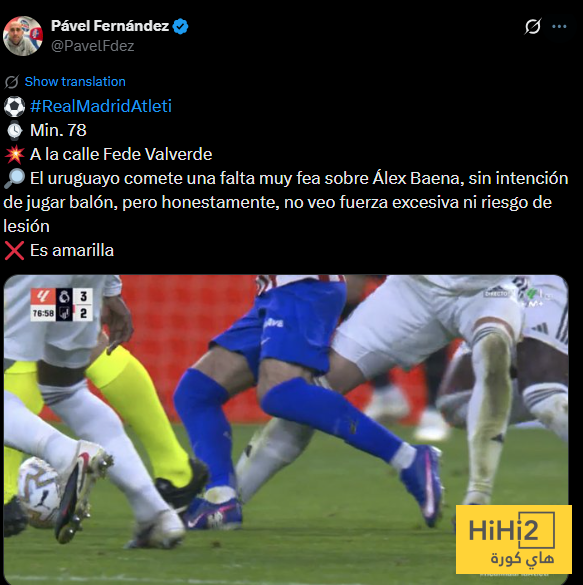This screenshot has height=585, width=583.
Task: Click the blue verified badge
Action: pos(181,26)
